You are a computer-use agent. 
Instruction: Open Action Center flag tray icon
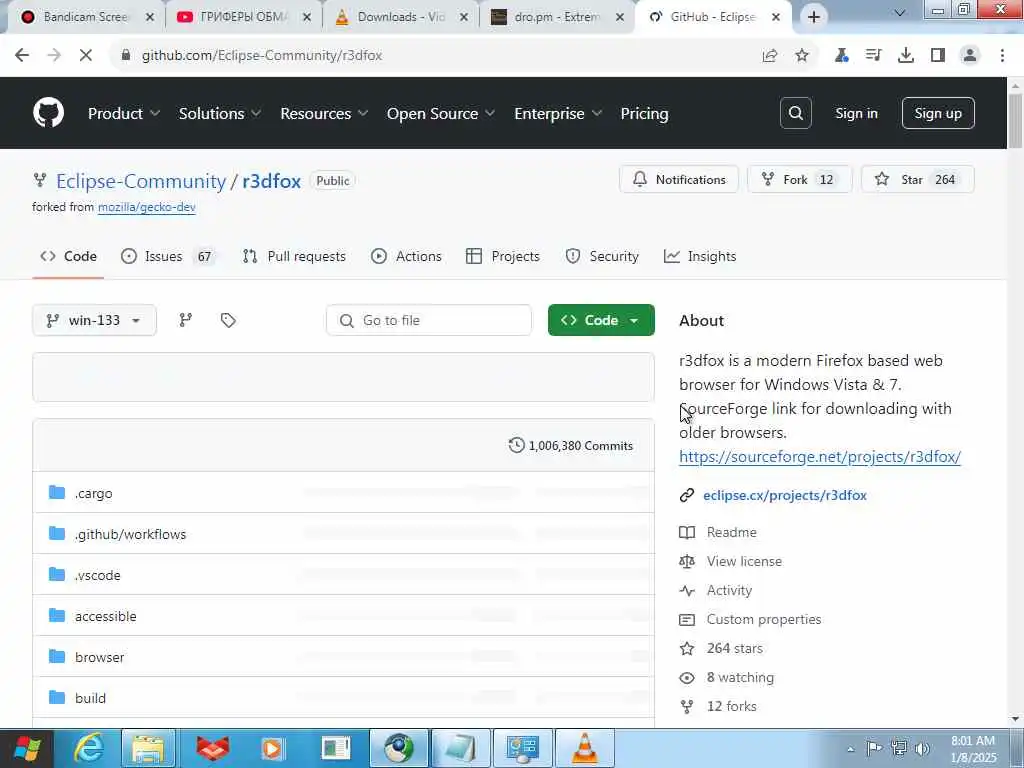point(874,748)
